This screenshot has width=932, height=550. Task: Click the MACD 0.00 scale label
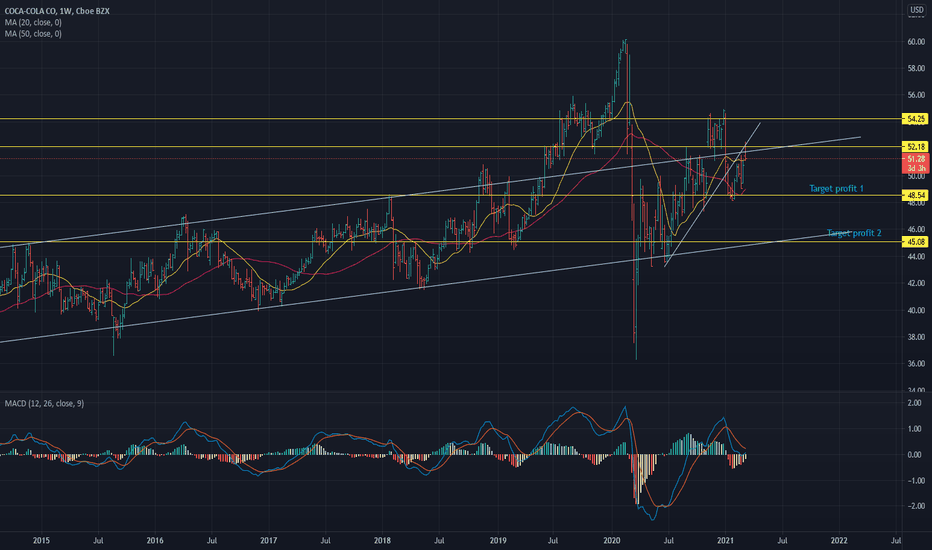pyautogui.click(x=914, y=455)
